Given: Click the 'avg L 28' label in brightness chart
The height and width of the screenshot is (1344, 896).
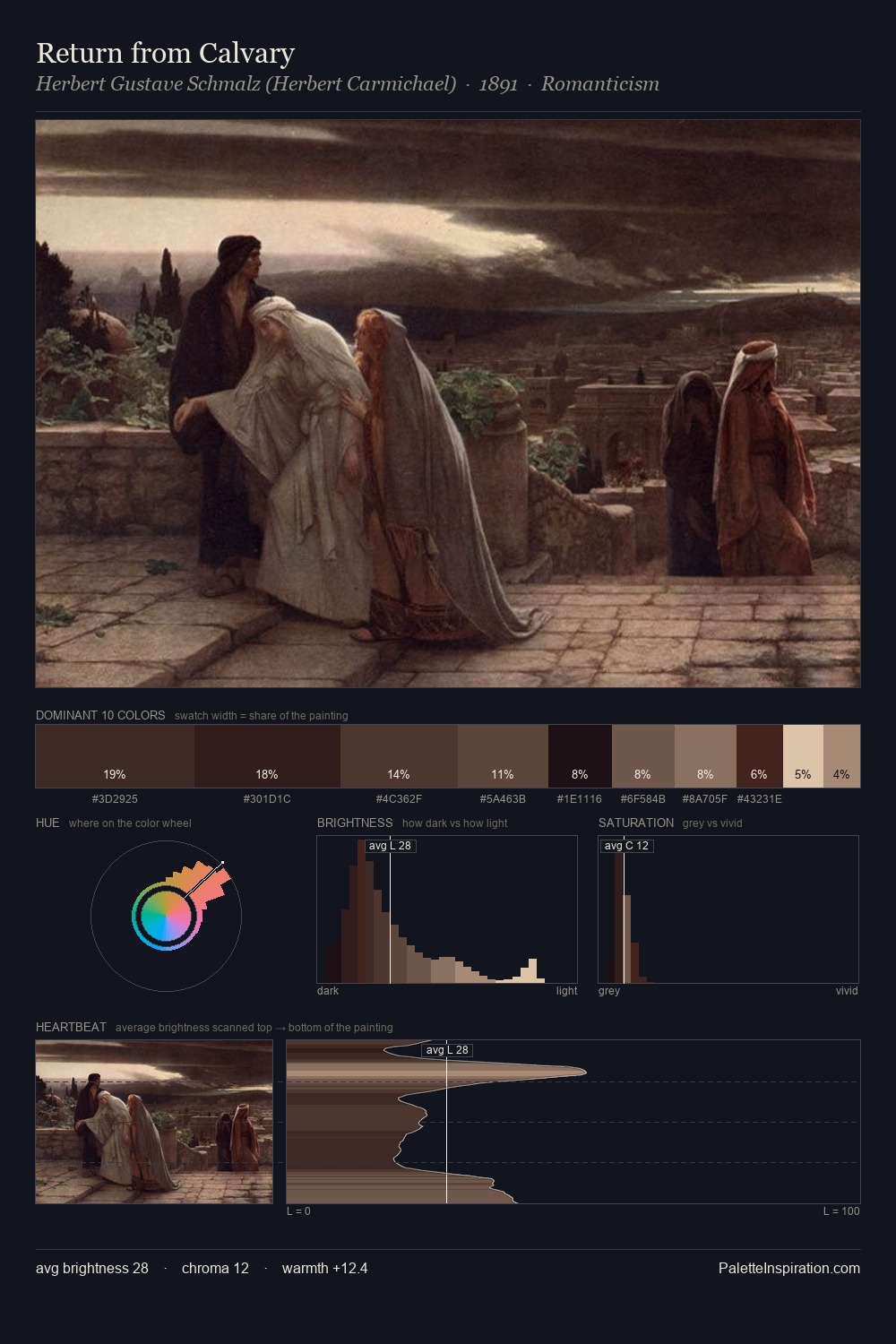Looking at the screenshot, I should pyautogui.click(x=390, y=846).
